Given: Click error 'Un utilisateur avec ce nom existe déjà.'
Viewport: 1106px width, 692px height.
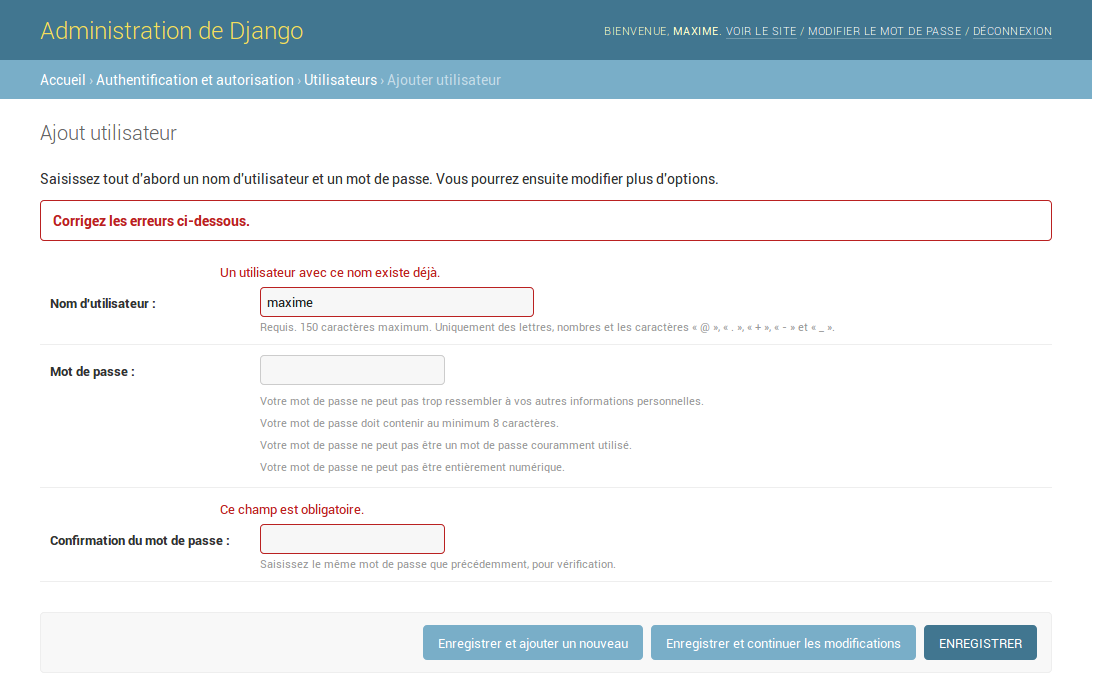Looking at the screenshot, I should (329, 272).
